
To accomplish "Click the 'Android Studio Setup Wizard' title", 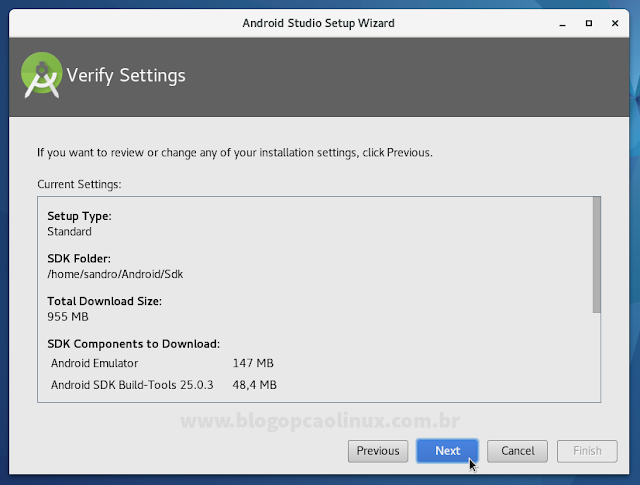I will [x=318, y=23].
